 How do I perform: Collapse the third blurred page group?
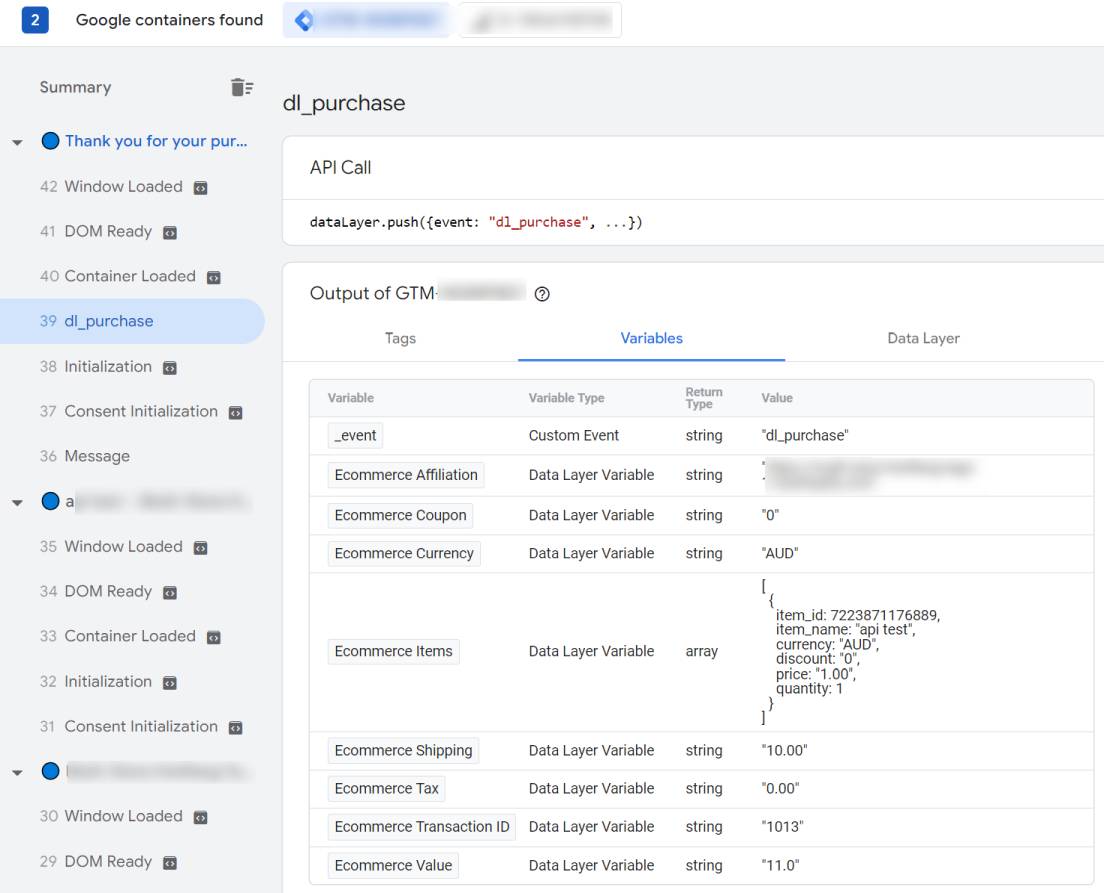pyautogui.click(x=18, y=773)
